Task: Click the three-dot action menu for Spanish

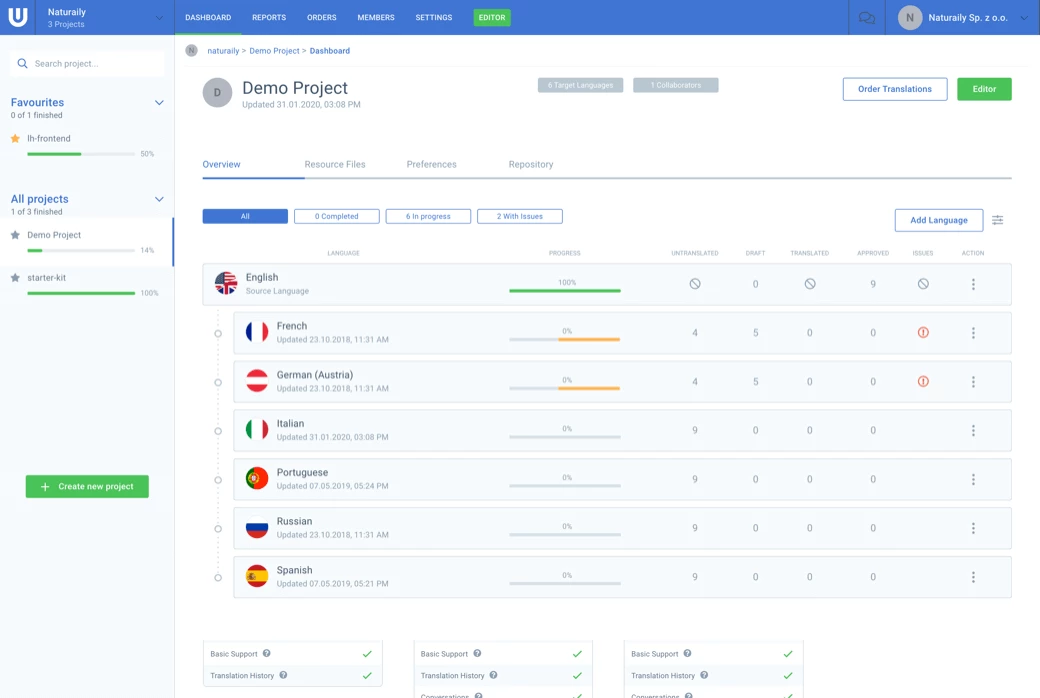Action: 973,577
